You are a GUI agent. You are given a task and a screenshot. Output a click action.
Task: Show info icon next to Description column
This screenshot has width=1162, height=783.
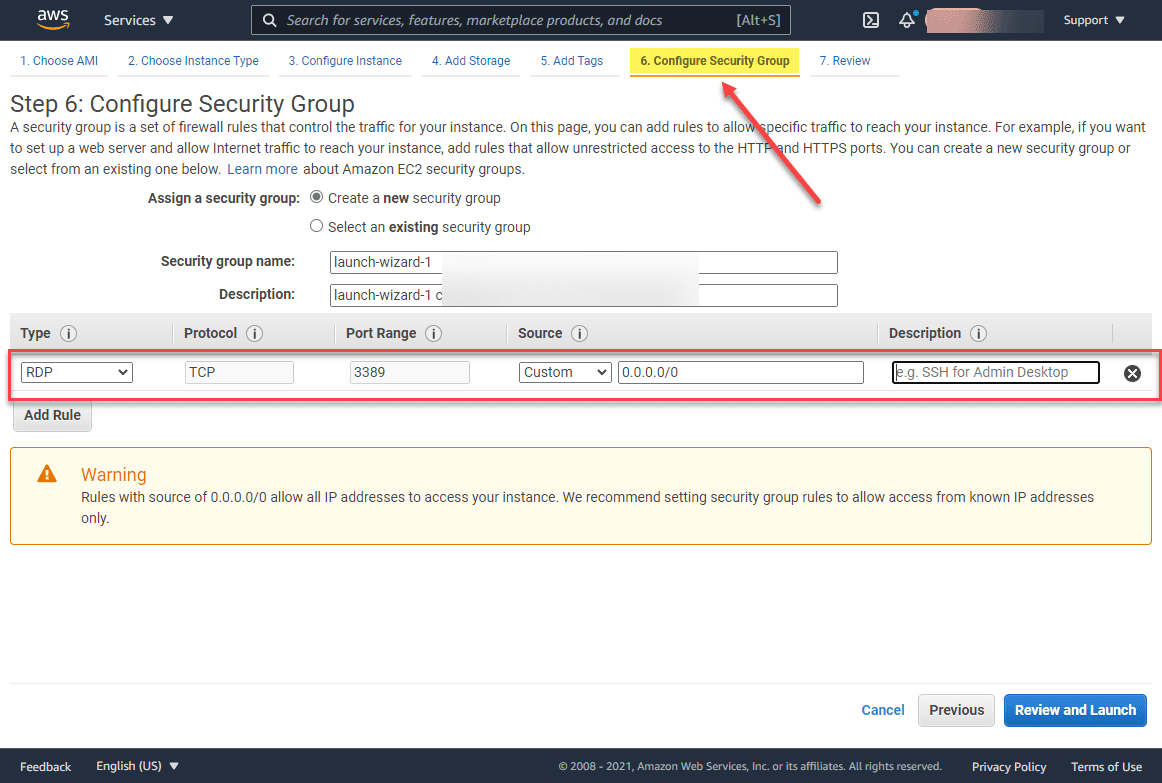coord(978,333)
